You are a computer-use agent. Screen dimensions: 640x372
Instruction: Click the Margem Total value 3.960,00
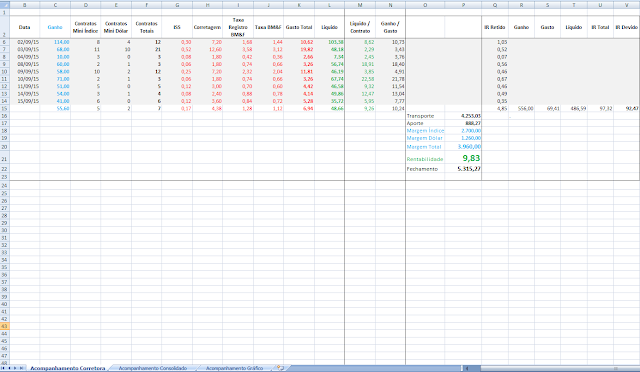[463, 146]
